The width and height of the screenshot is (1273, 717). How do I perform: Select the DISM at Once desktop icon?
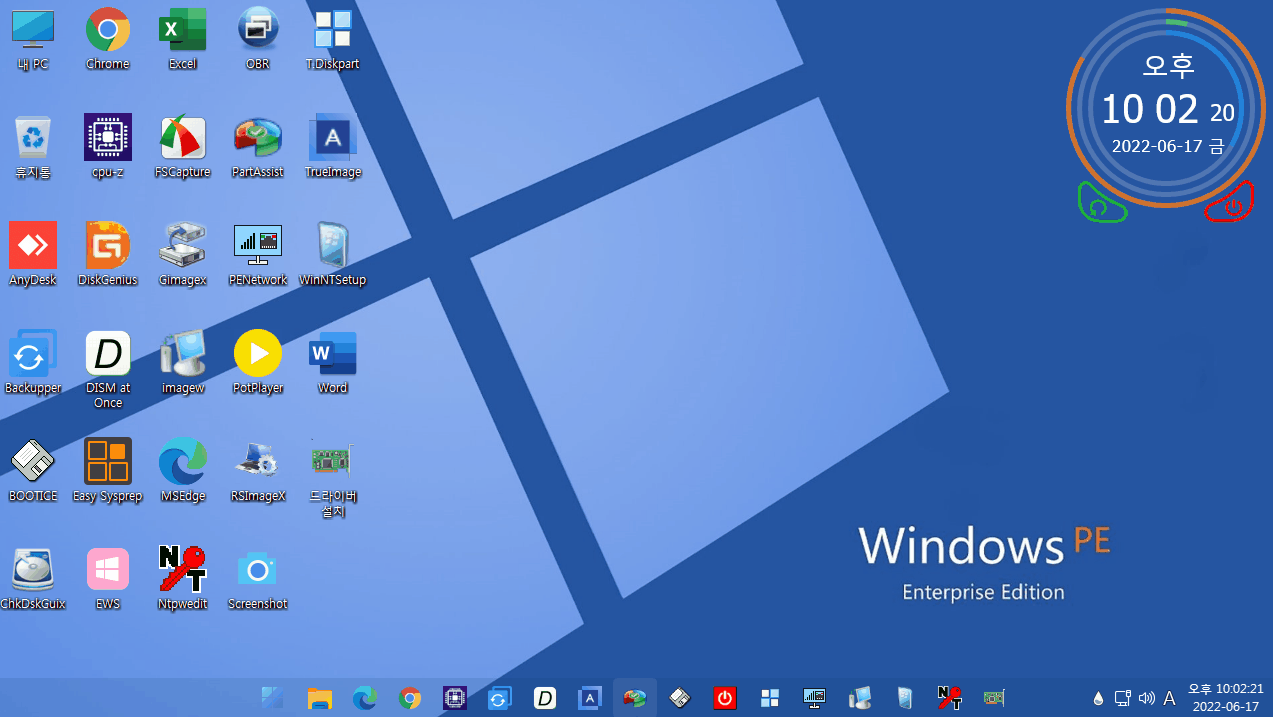coord(108,369)
